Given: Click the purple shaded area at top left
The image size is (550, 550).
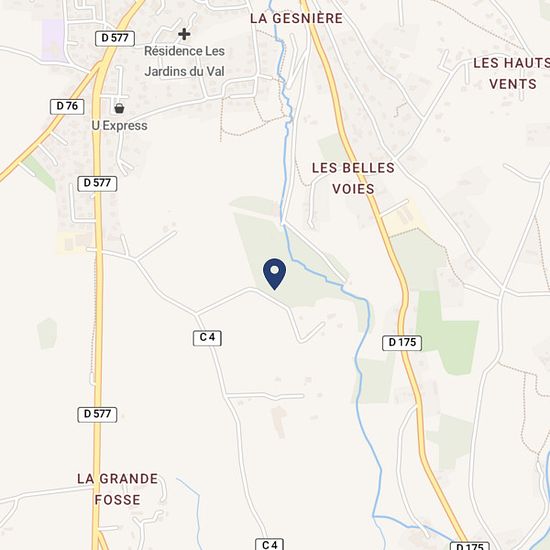Looking at the screenshot, I should [x=53, y=39].
